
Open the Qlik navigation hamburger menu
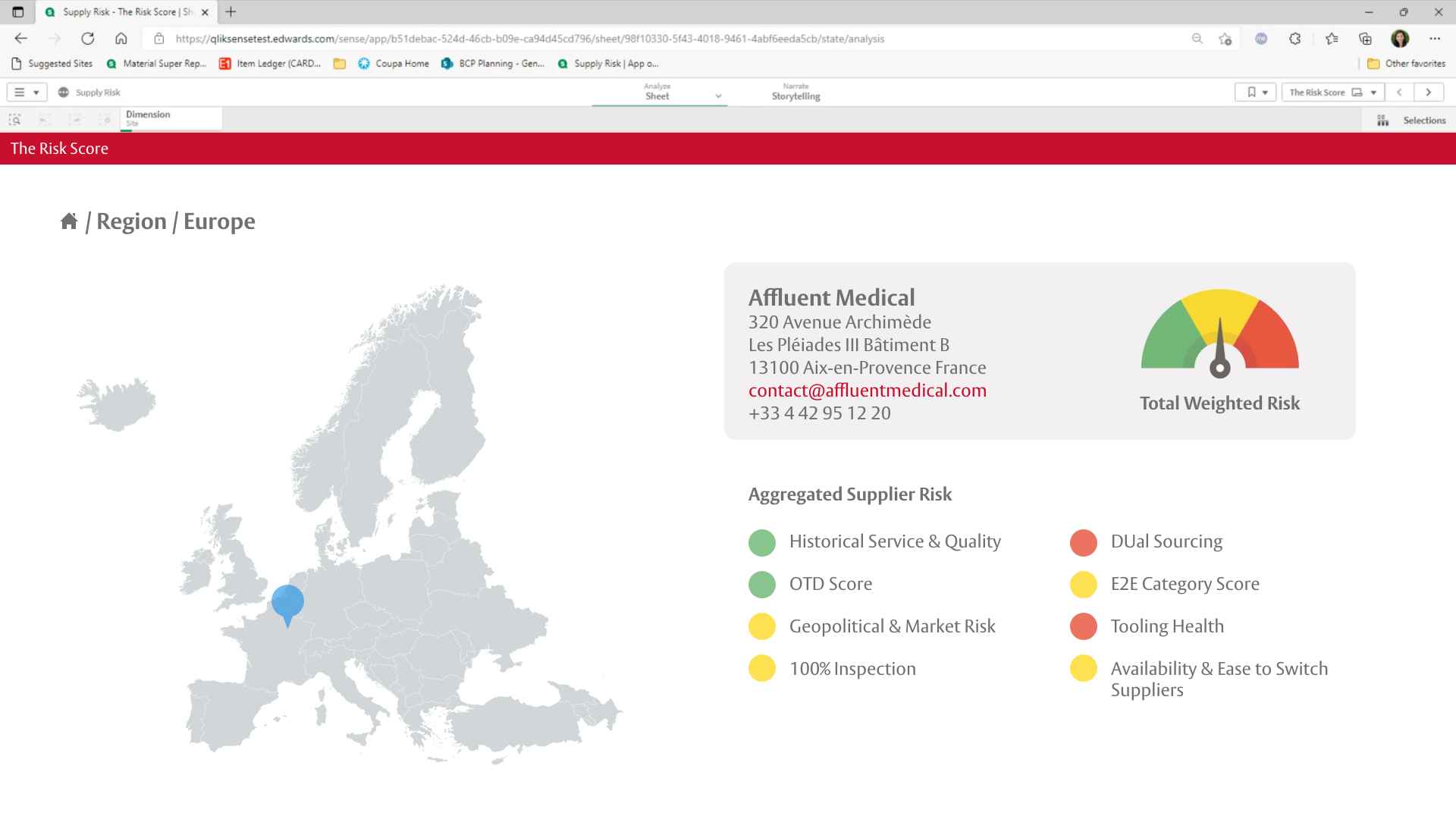[x=27, y=93]
